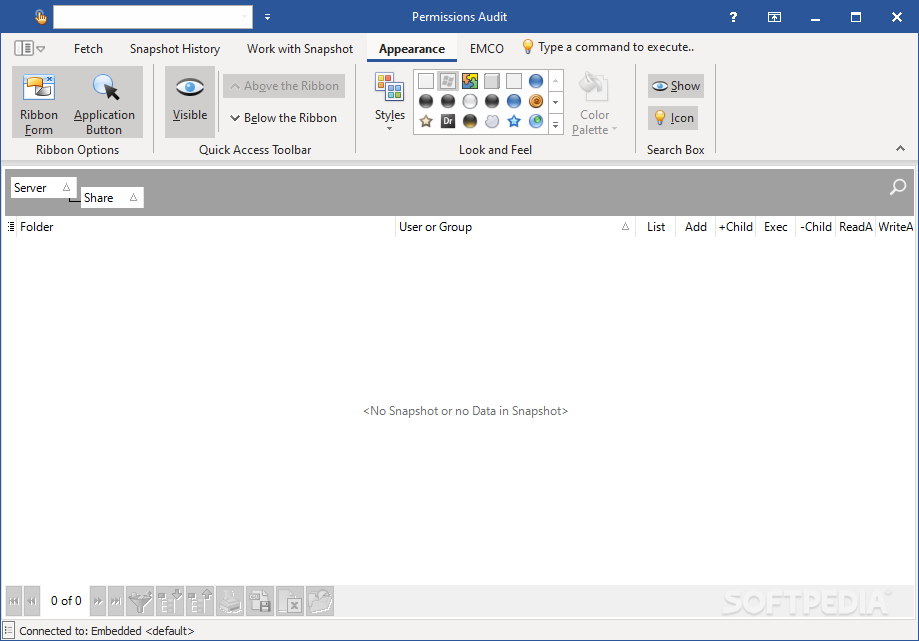Toggle the Ribbon Form option
The image size is (919, 641).
pyautogui.click(x=39, y=102)
